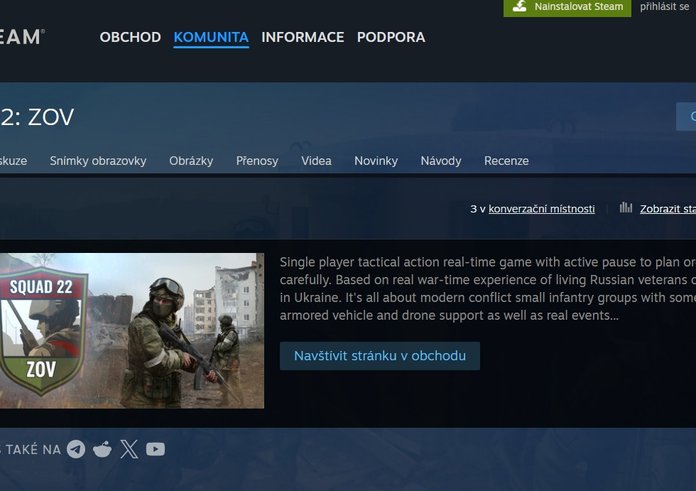Click Nainstalovat Steam button
Viewport: 696px width, 491px height.
point(567,7)
